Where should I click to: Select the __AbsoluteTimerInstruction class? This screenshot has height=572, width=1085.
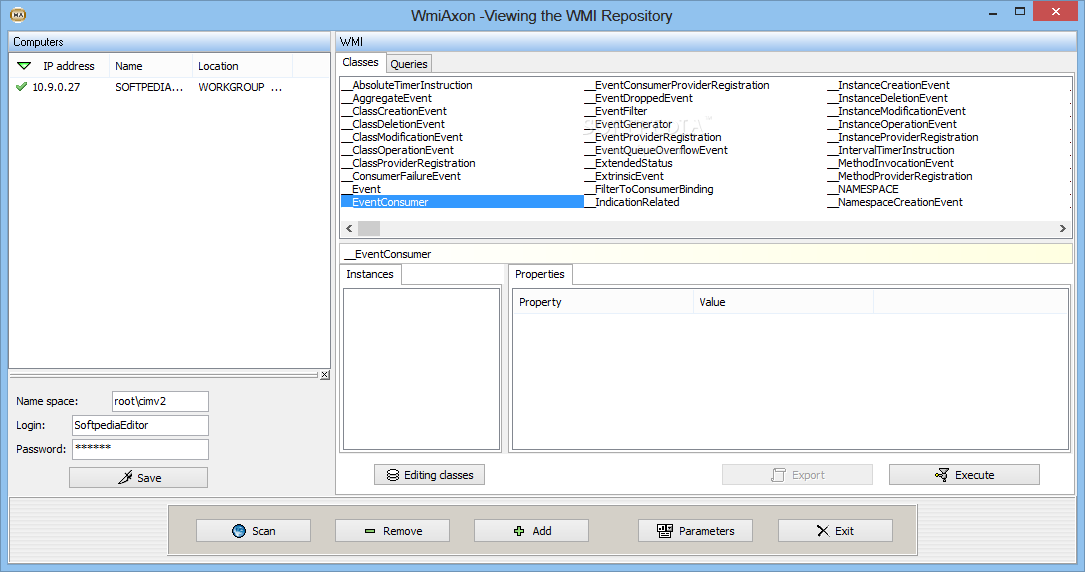click(408, 85)
